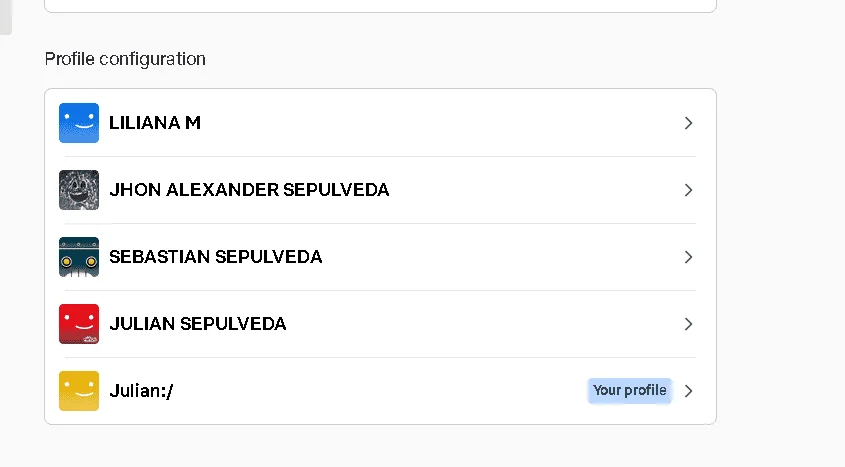The height and width of the screenshot is (467, 845).
Task: Click the Profile configuration heading
Action: (x=125, y=59)
